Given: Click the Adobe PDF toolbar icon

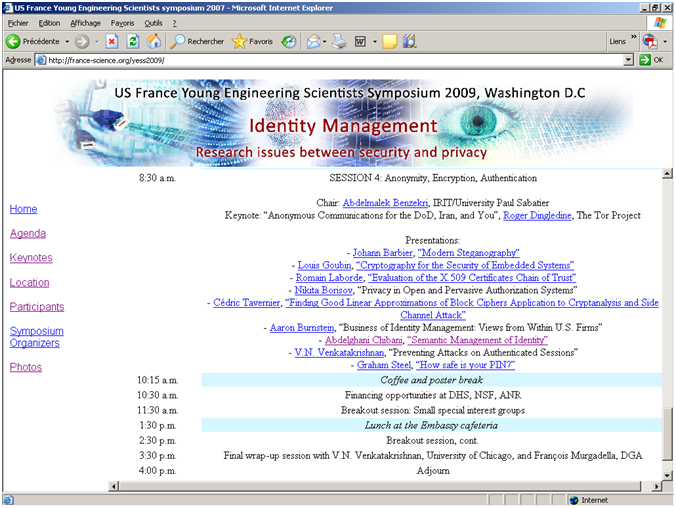Looking at the screenshot, I should (650, 41).
